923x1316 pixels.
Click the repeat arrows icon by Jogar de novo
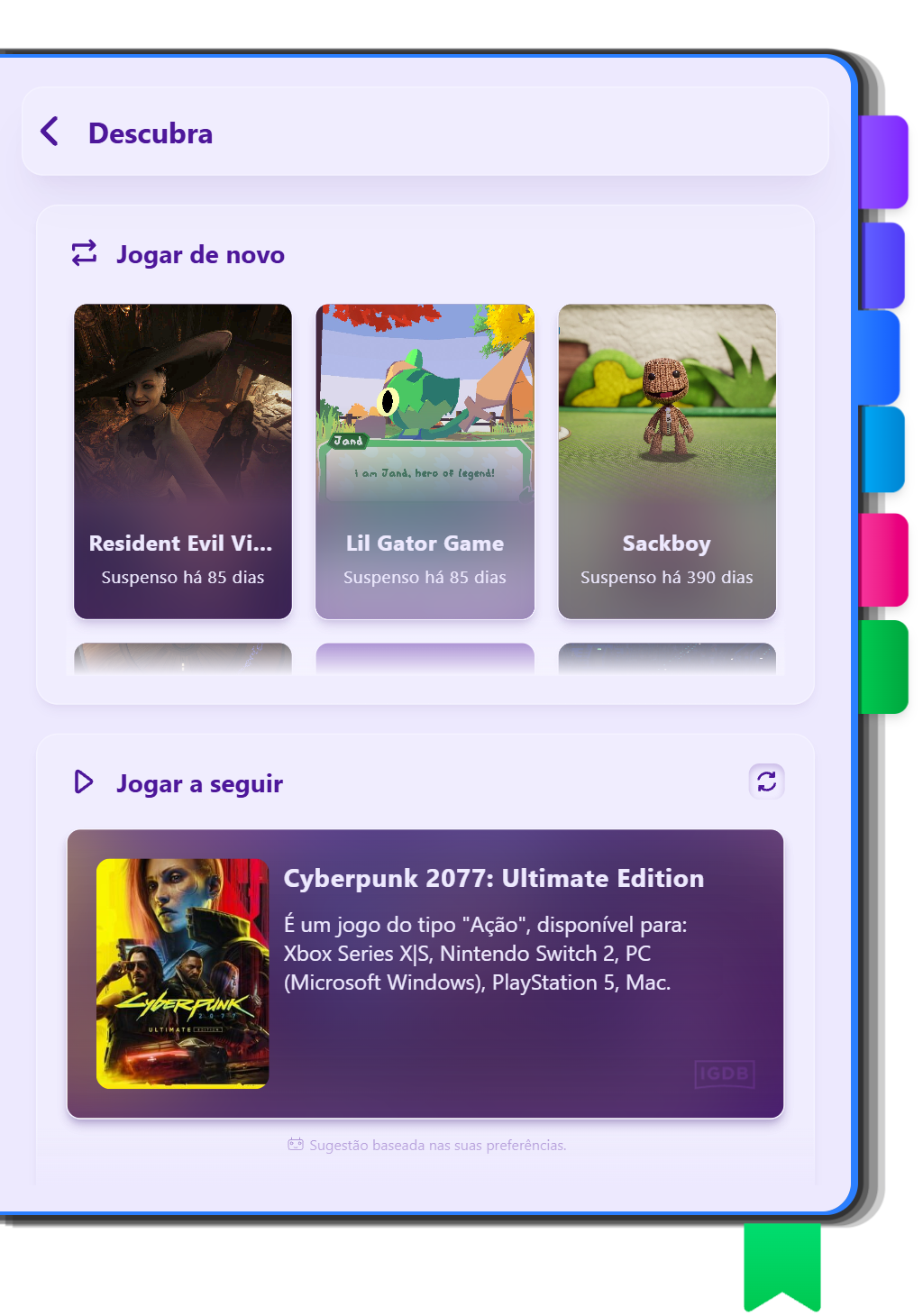pyautogui.click(x=85, y=253)
